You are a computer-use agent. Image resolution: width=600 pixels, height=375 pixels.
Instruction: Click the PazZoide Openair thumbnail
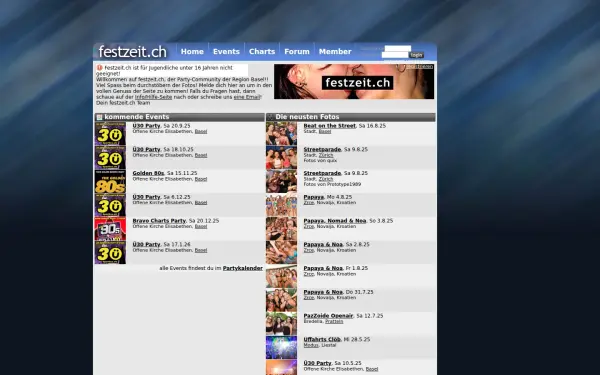281,324
